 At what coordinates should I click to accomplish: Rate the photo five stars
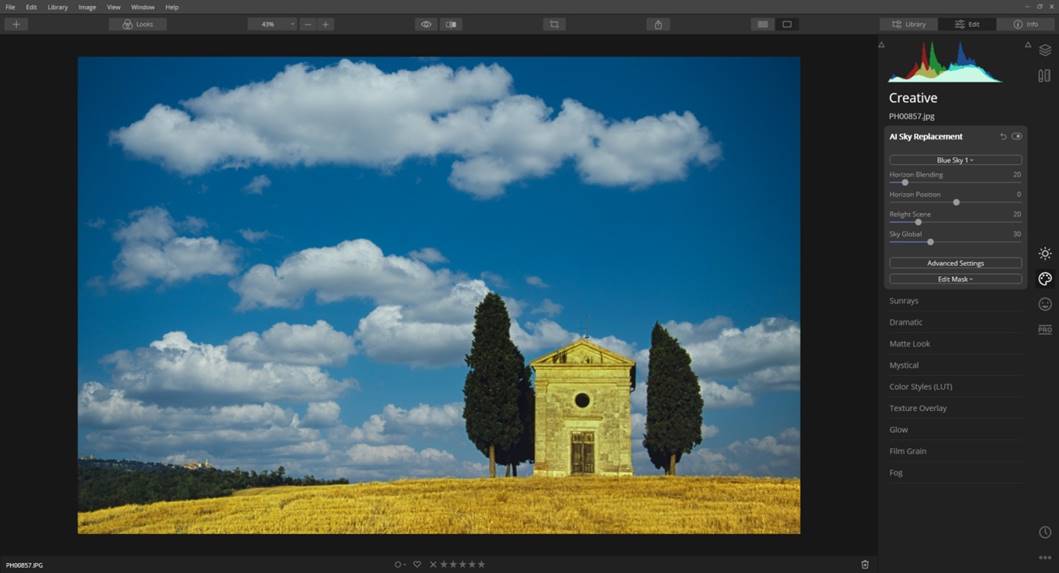pos(482,564)
